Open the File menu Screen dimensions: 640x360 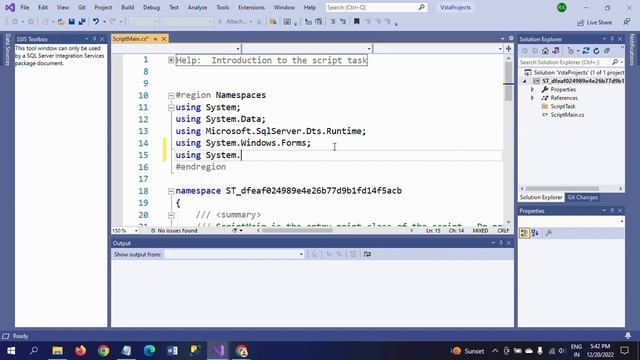click(x=24, y=7)
